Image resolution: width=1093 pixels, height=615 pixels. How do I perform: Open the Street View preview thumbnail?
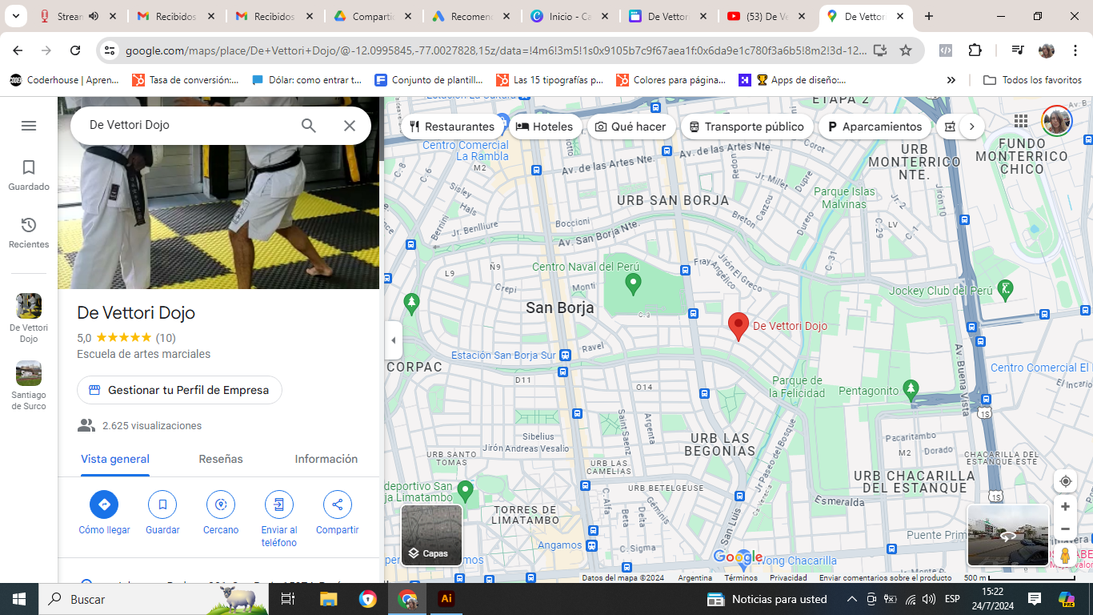pyautogui.click(x=1008, y=535)
